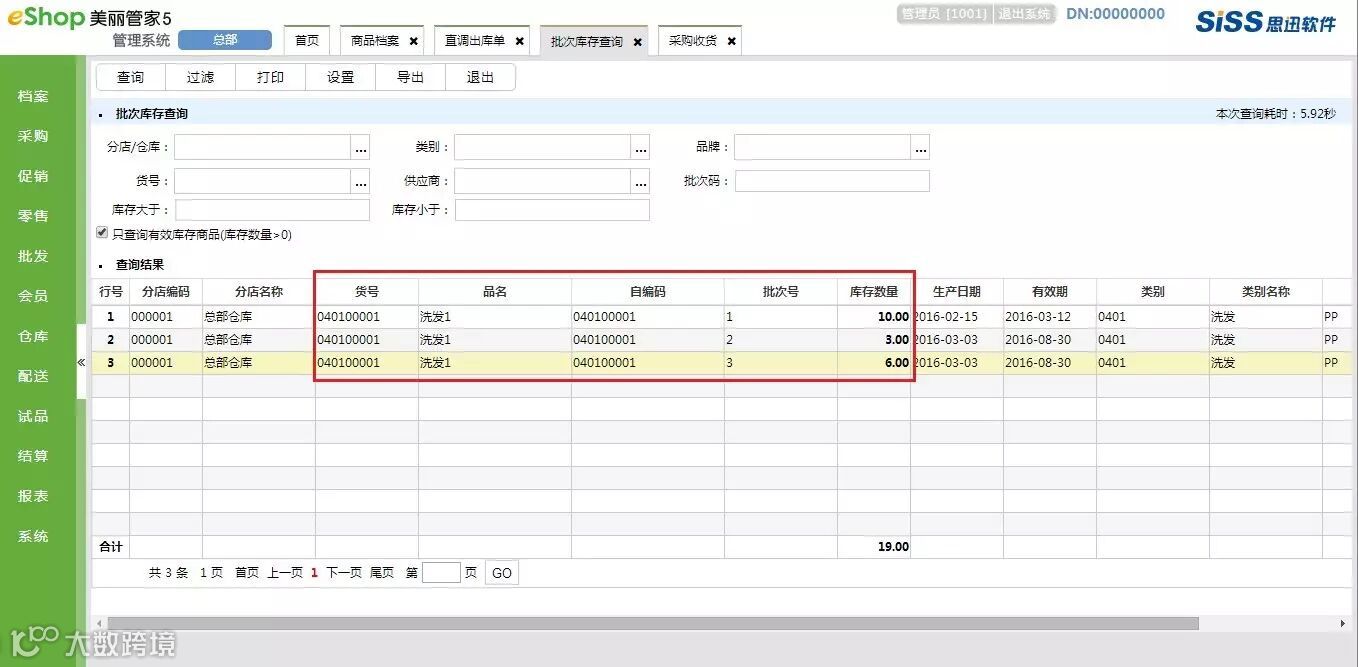
Task: Close the 批次库存查询 tab
Action: [638, 42]
